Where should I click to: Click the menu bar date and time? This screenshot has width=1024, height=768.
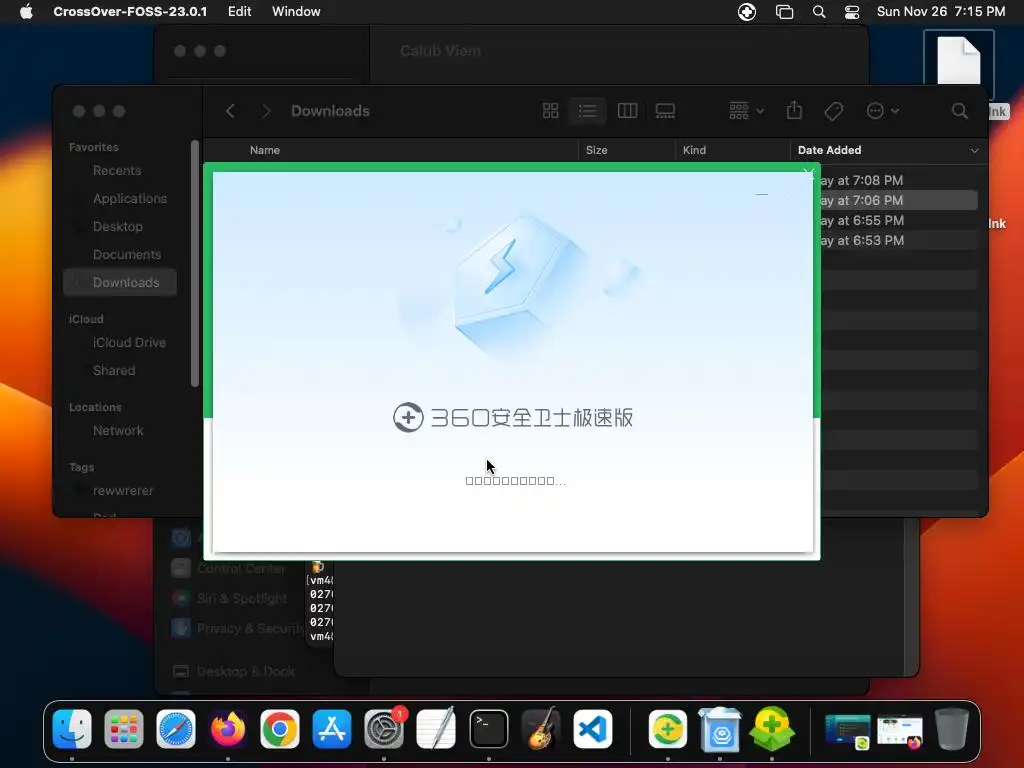940,12
